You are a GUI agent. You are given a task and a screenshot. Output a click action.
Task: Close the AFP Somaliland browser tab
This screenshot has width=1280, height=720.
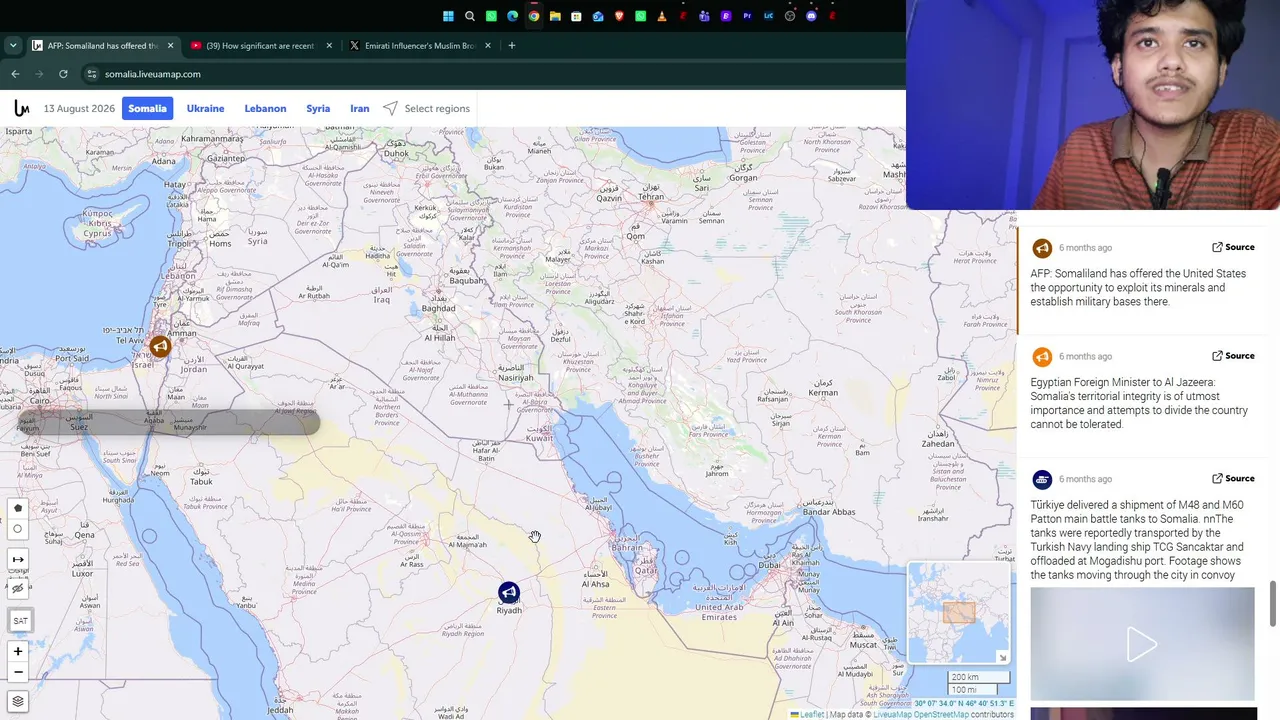[171, 46]
